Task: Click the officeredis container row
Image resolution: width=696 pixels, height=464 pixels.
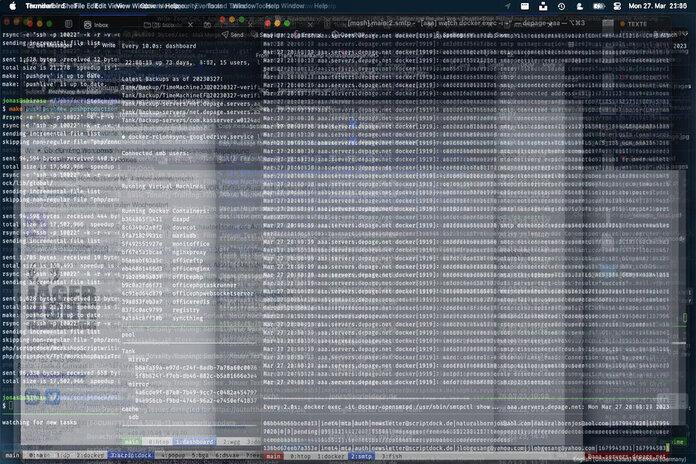Action: pyautogui.click(x=166, y=302)
